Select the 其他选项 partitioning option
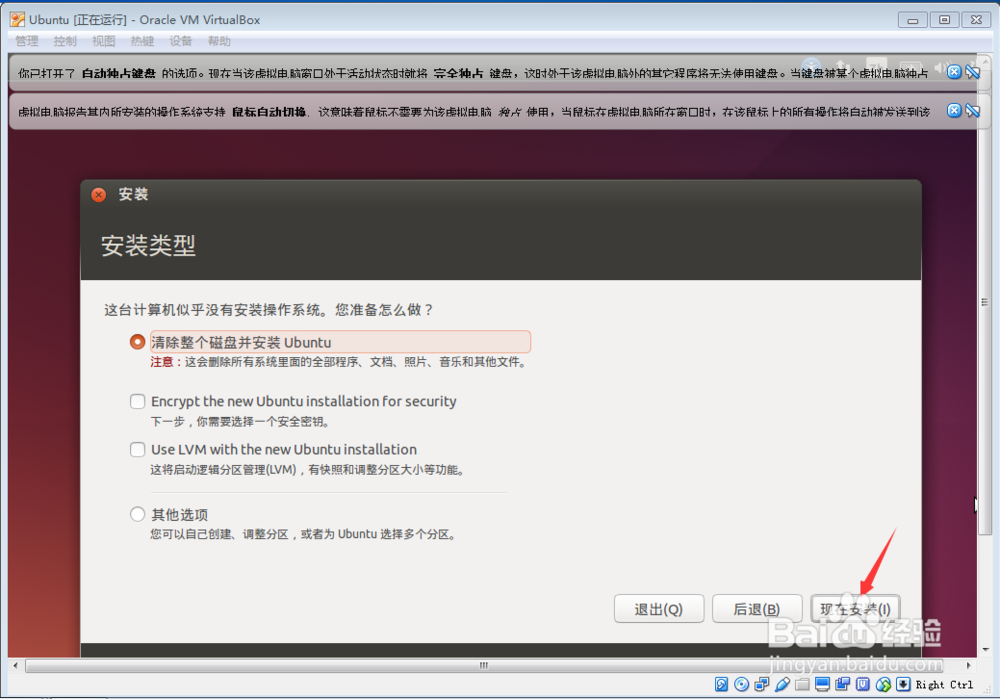 (137, 514)
